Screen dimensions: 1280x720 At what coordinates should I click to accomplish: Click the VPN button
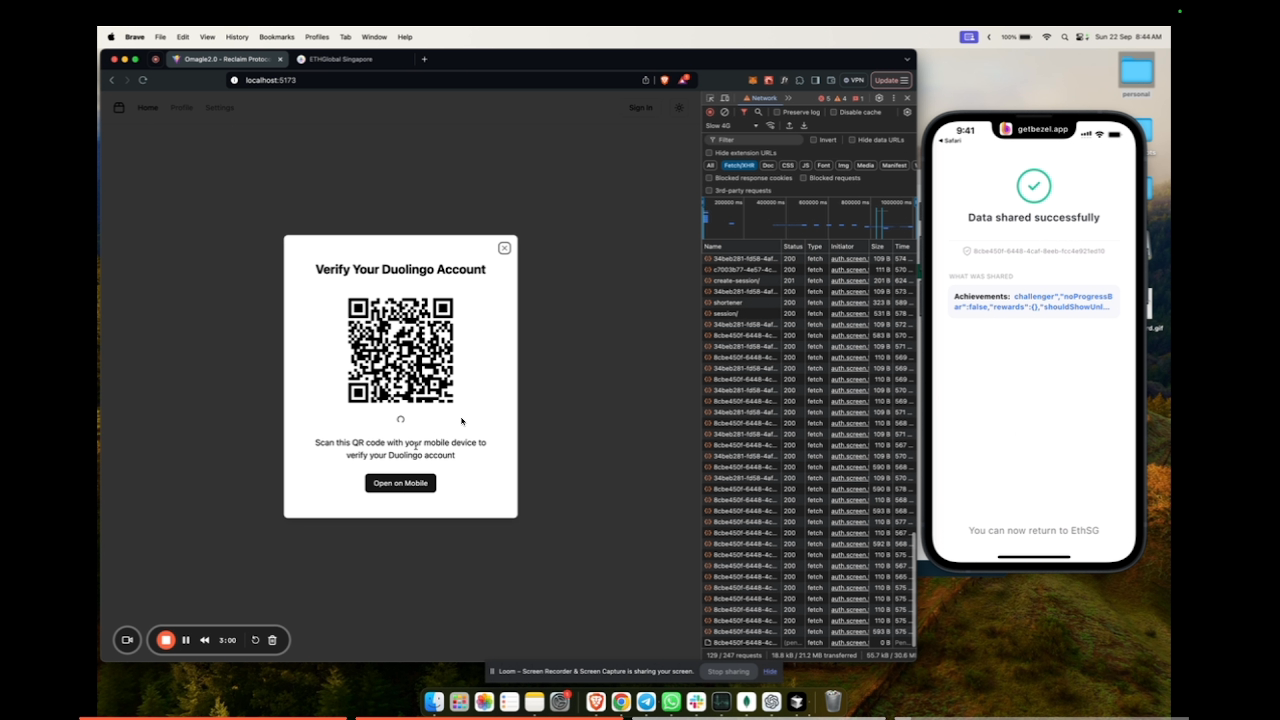pyautogui.click(x=854, y=80)
